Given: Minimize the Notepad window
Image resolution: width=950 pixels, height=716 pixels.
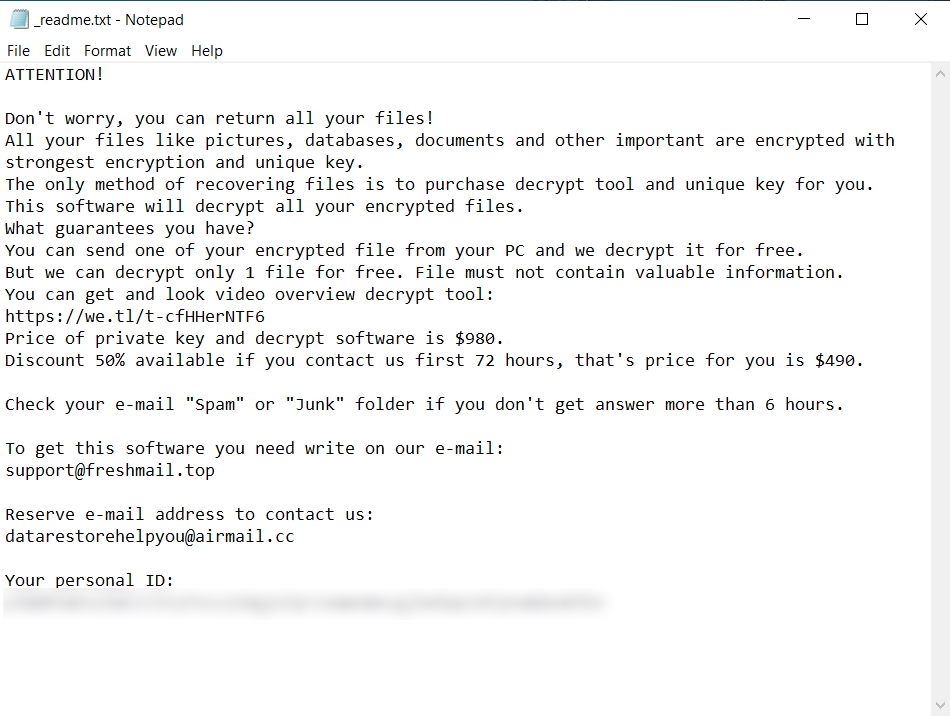Looking at the screenshot, I should [x=803, y=19].
